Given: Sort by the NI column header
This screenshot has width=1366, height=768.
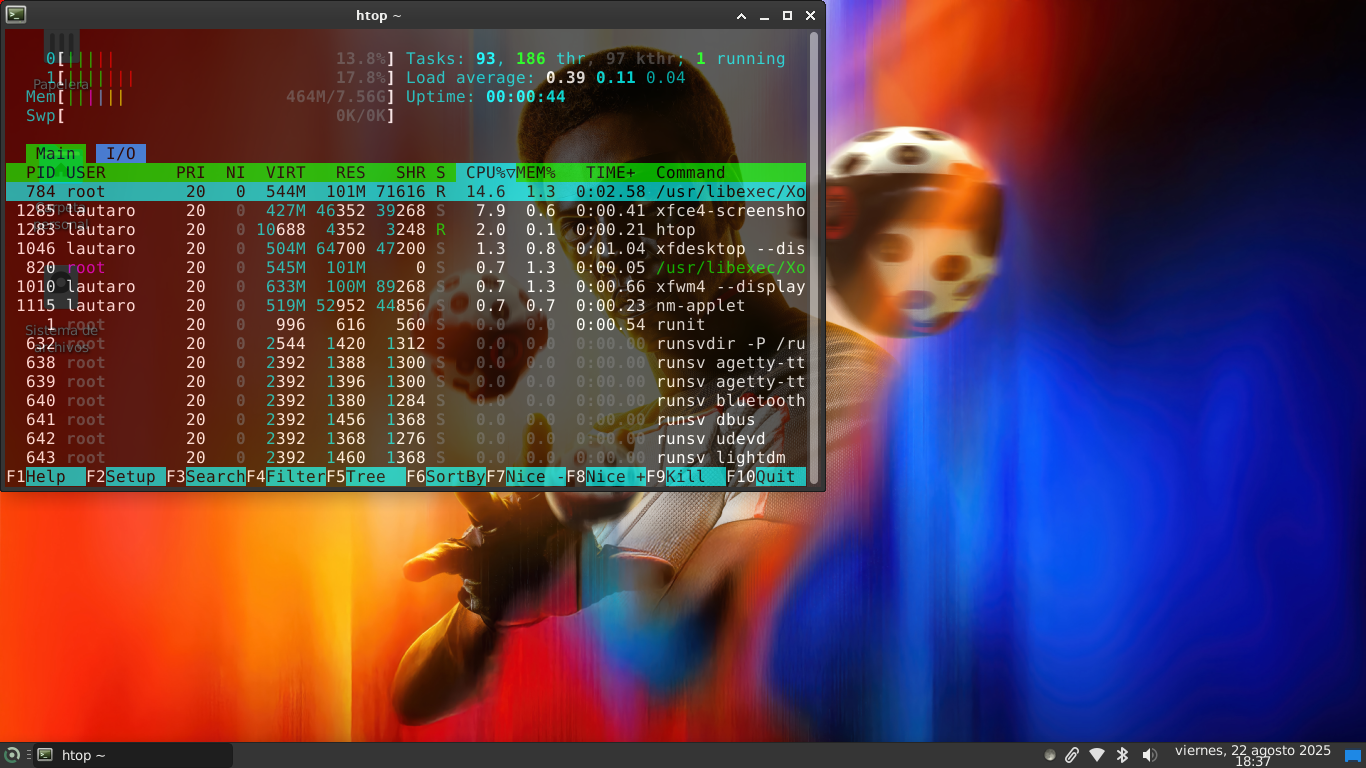Looking at the screenshot, I should click(x=236, y=172).
